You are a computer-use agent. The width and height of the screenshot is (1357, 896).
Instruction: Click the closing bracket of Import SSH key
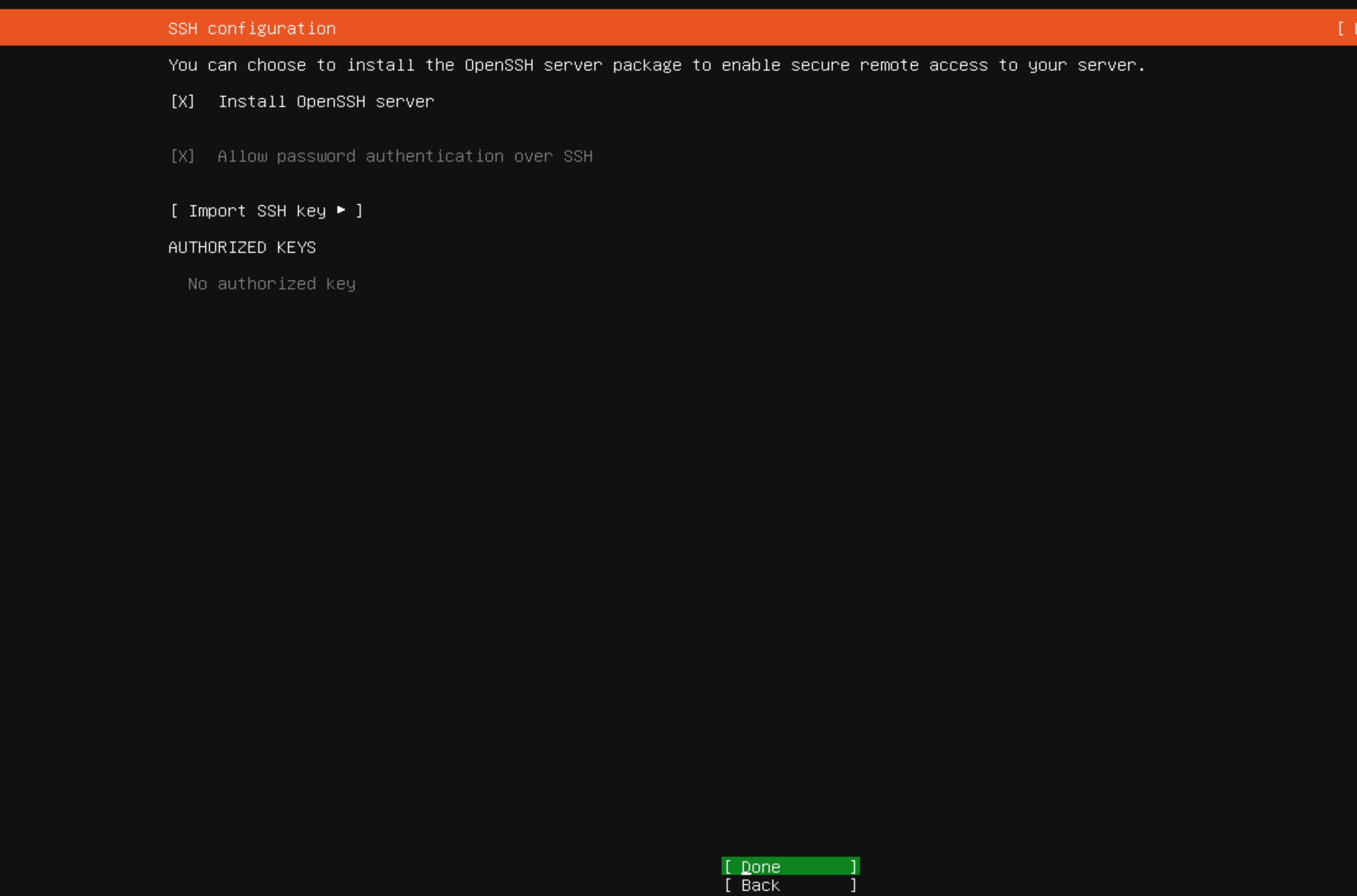tap(359, 211)
